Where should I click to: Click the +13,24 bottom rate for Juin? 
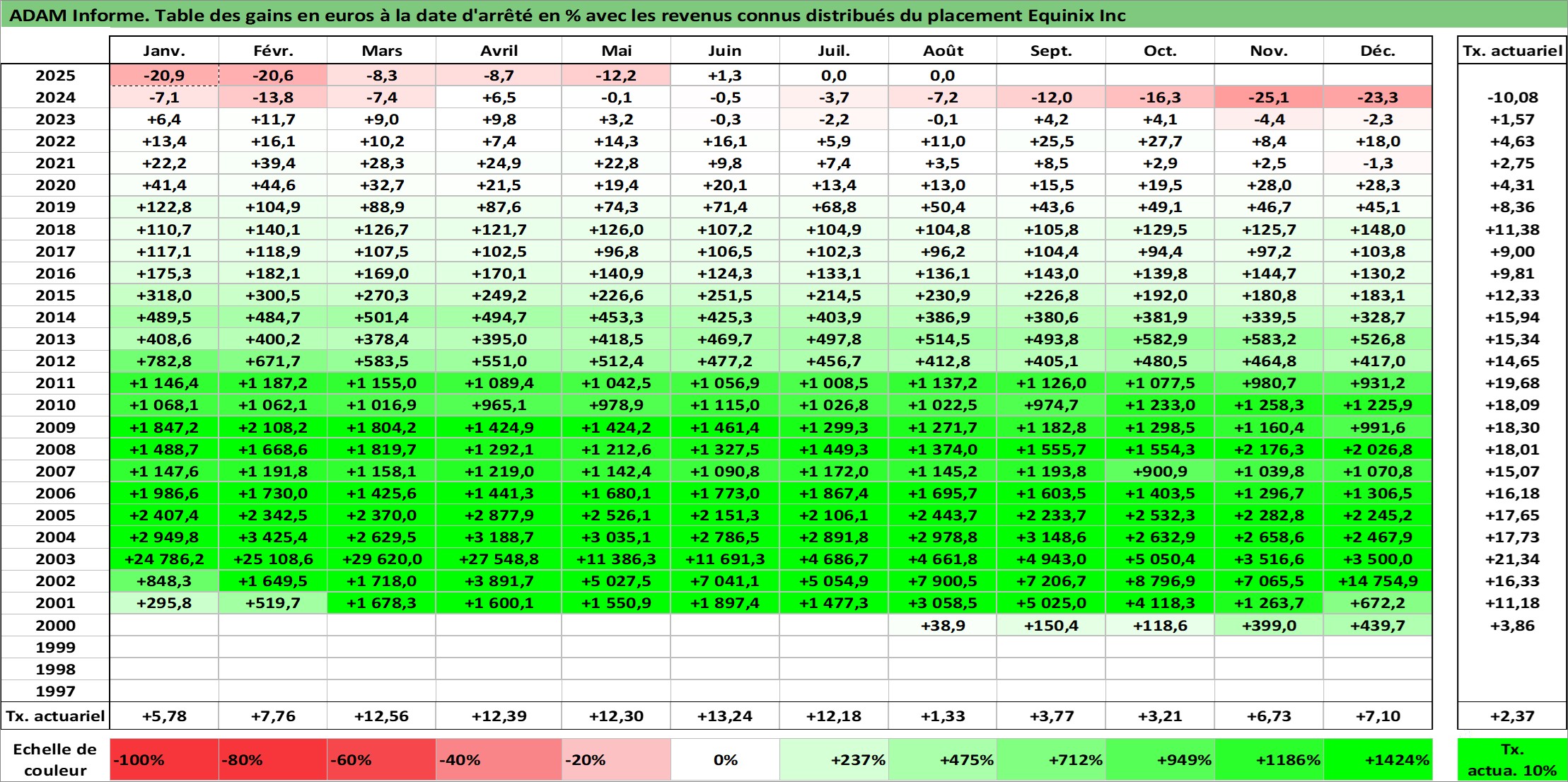pyautogui.click(x=725, y=716)
